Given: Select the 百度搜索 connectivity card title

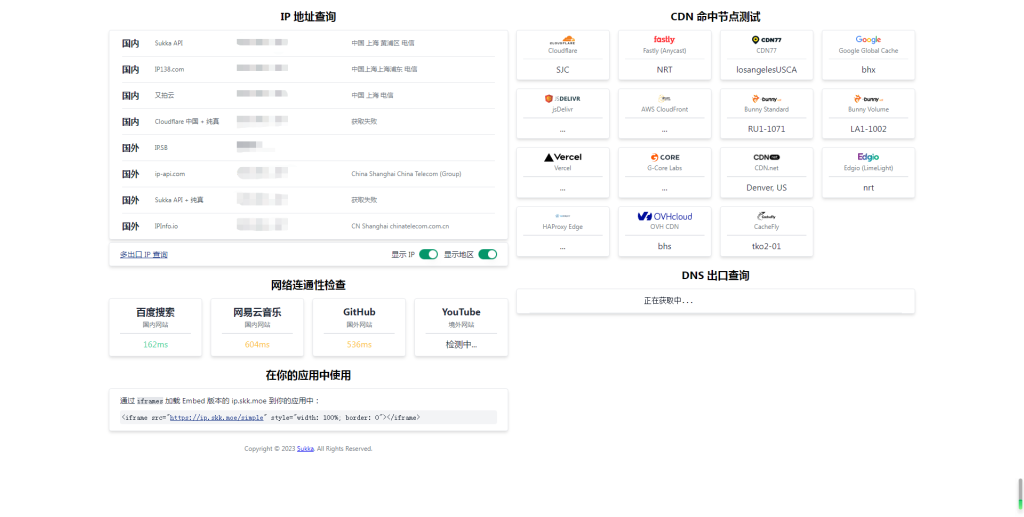Looking at the screenshot, I should point(155,312).
